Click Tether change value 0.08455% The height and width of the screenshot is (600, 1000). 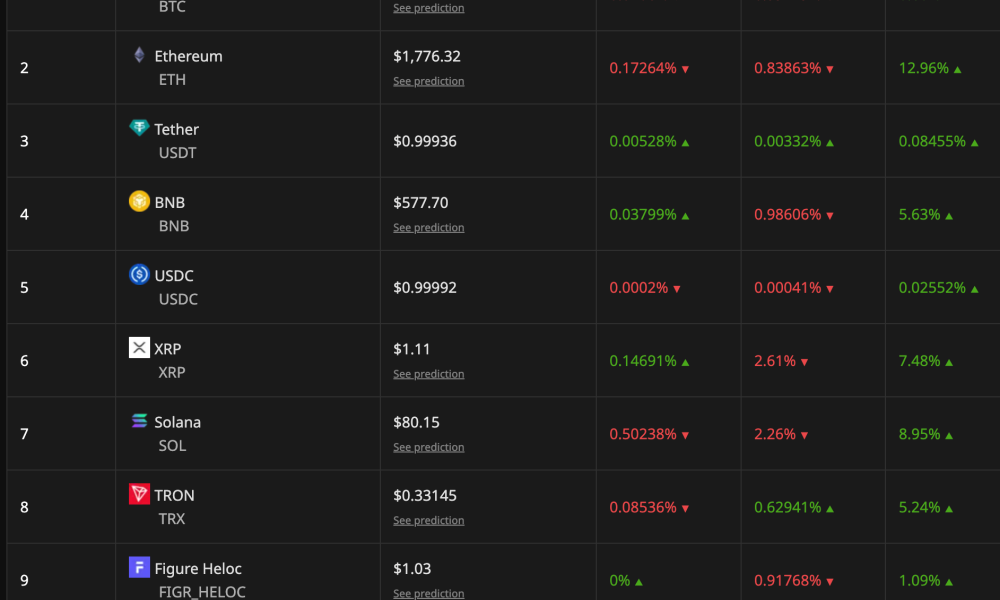coord(932,142)
